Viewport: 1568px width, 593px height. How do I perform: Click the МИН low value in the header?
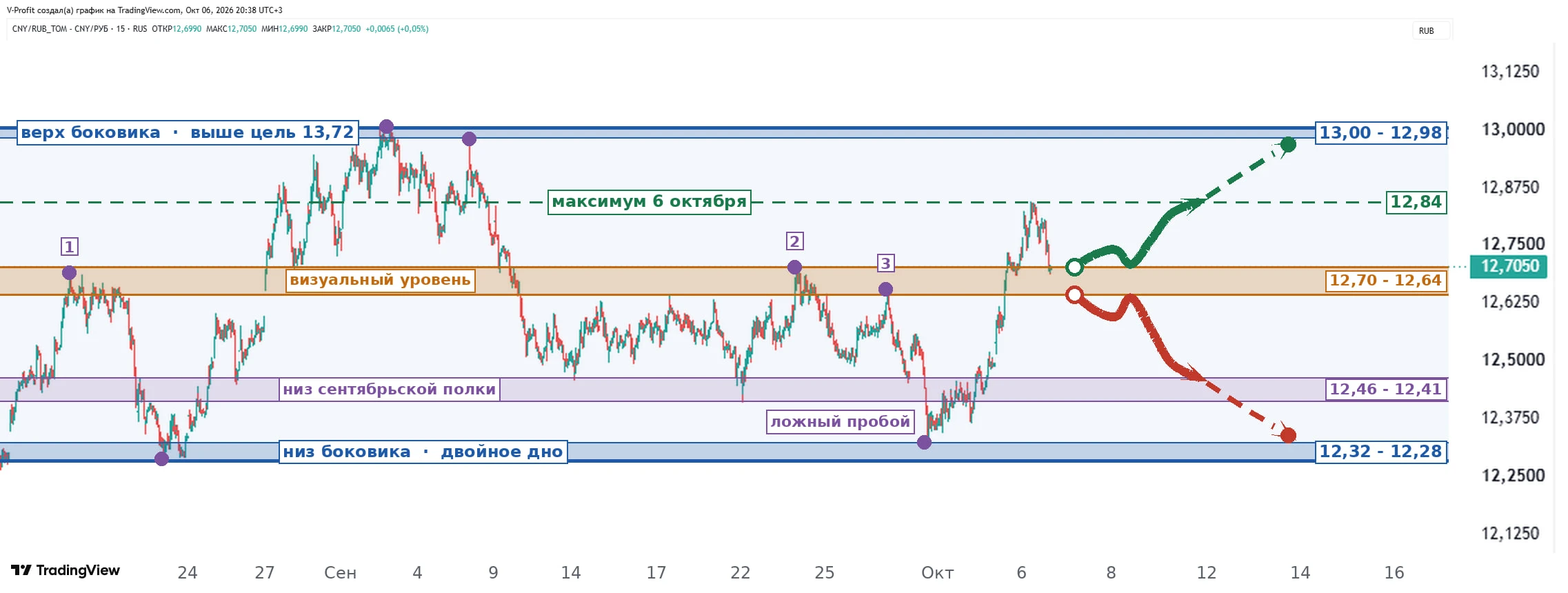[293, 29]
